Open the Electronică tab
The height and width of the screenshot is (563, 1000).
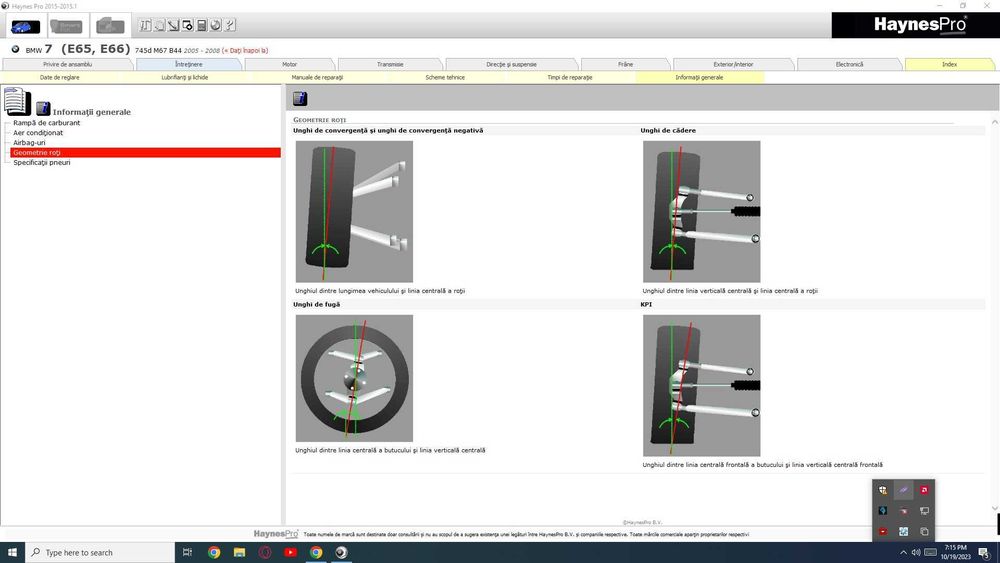coord(849,64)
